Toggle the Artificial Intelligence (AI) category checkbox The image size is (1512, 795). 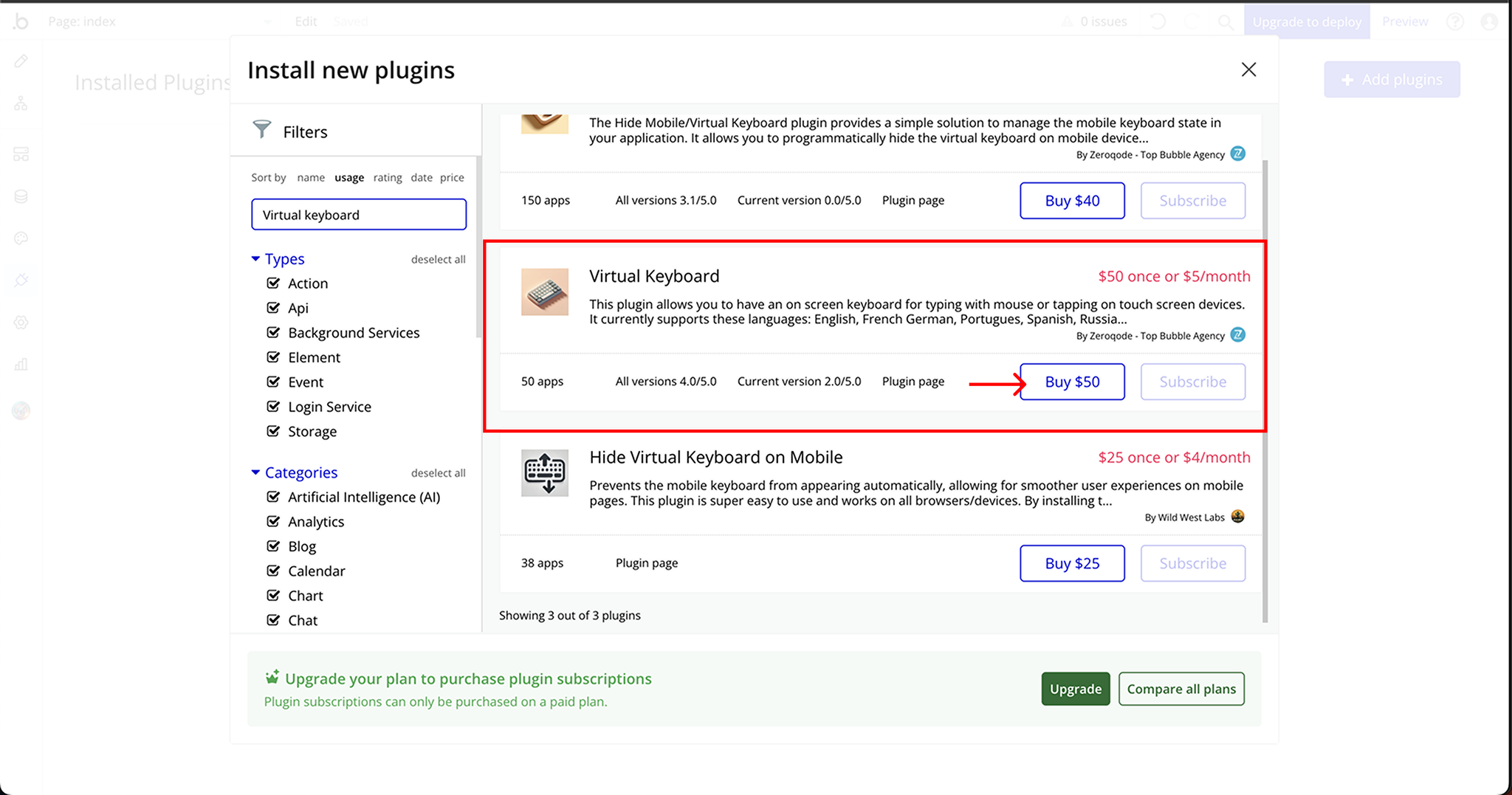tap(273, 497)
